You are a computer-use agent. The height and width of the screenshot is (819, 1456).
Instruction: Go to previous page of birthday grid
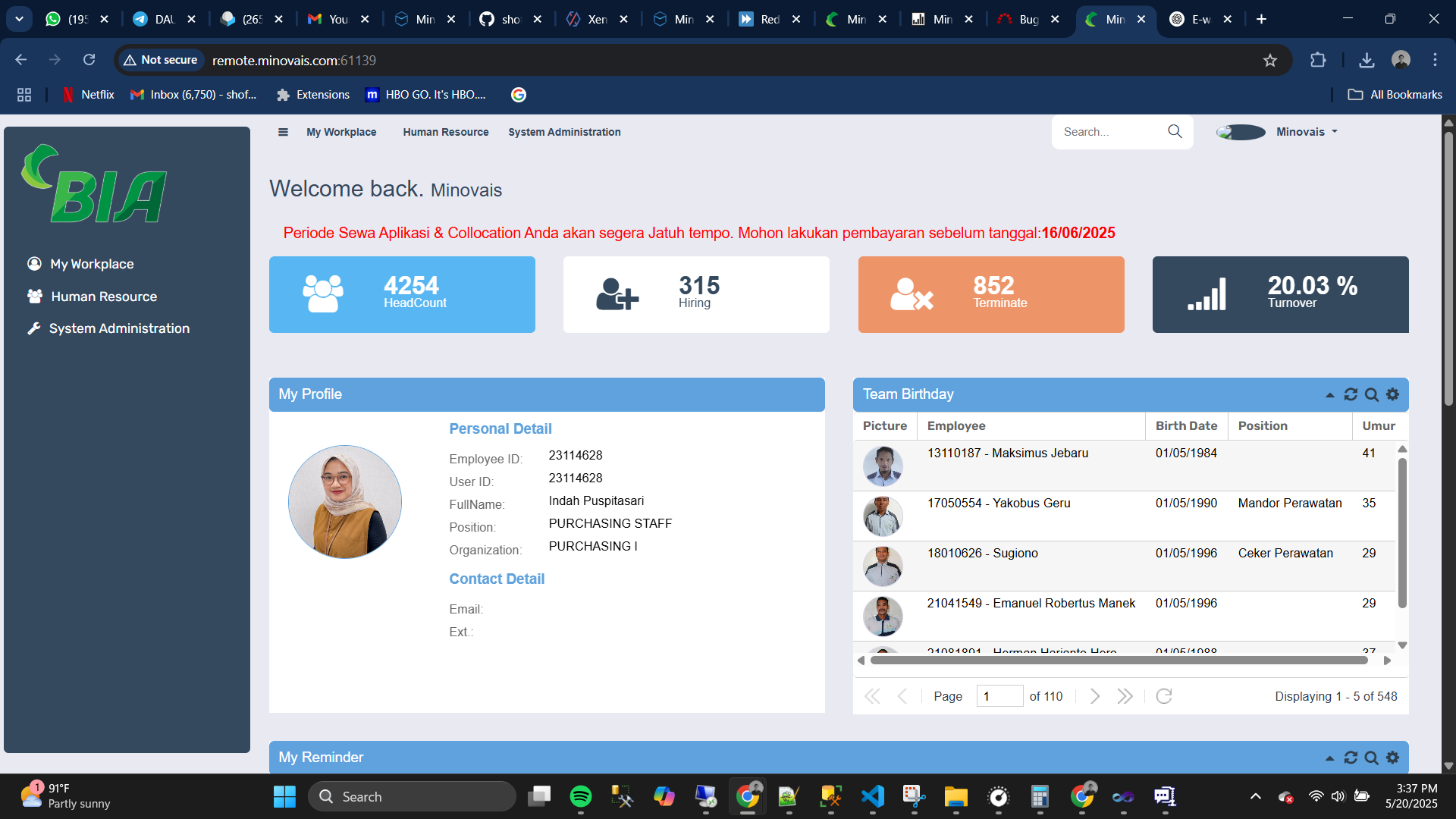[x=902, y=696]
